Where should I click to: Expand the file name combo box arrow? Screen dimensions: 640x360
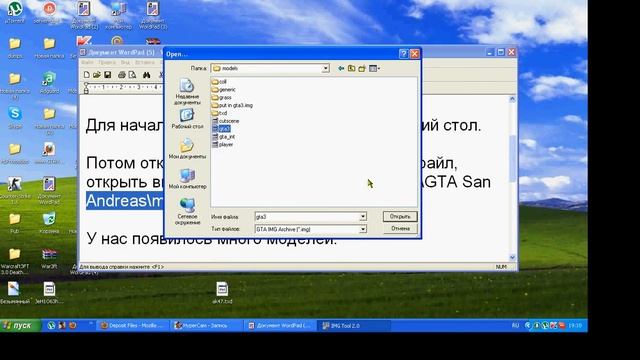[362, 217]
